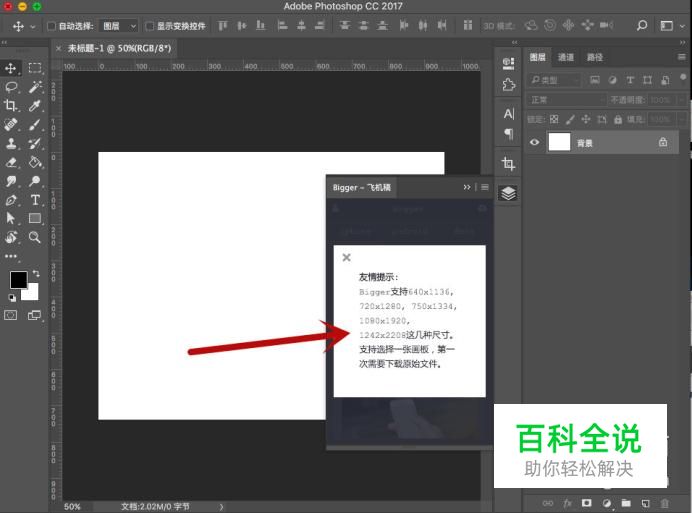The width and height of the screenshot is (692, 513).
Task: Reset default foreground and background colors
Action: pyautogui.click(x=12, y=298)
